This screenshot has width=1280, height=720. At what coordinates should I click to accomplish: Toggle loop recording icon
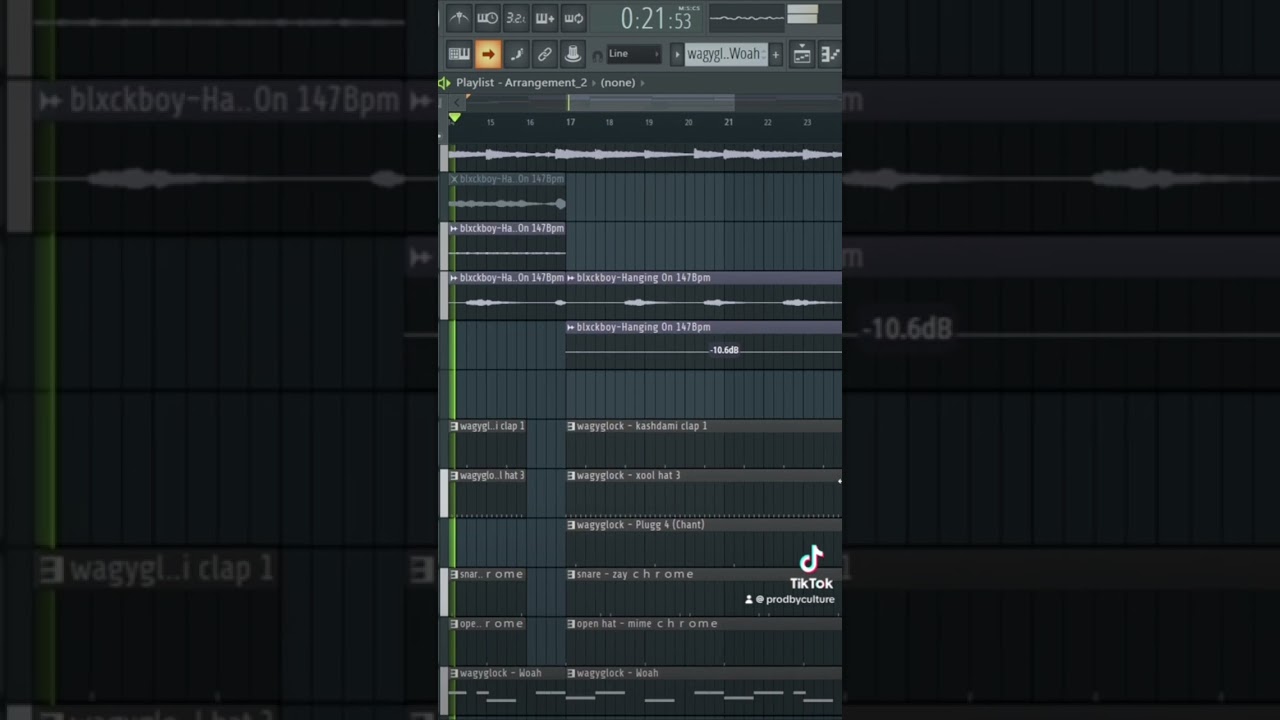tap(574, 18)
